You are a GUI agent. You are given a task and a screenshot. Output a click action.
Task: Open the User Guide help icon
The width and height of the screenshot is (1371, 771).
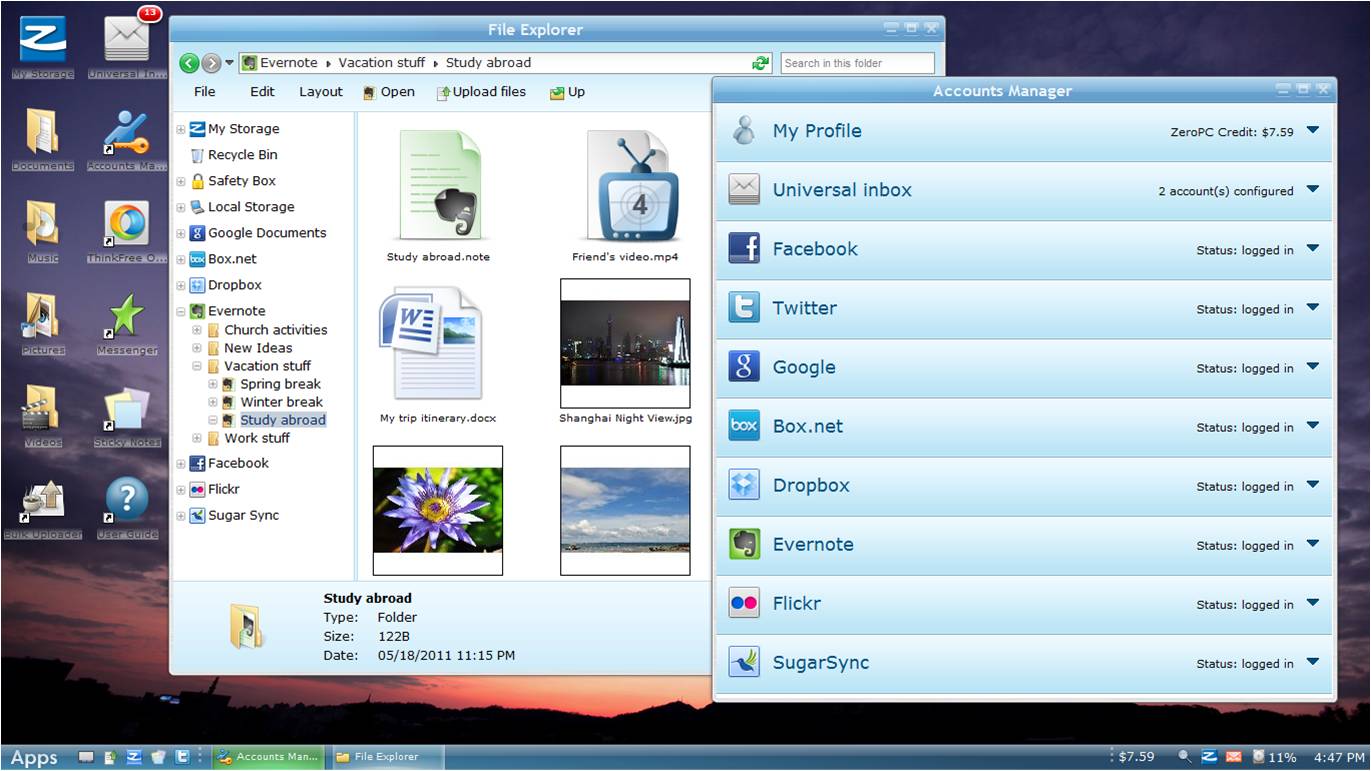click(x=127, y=502)
